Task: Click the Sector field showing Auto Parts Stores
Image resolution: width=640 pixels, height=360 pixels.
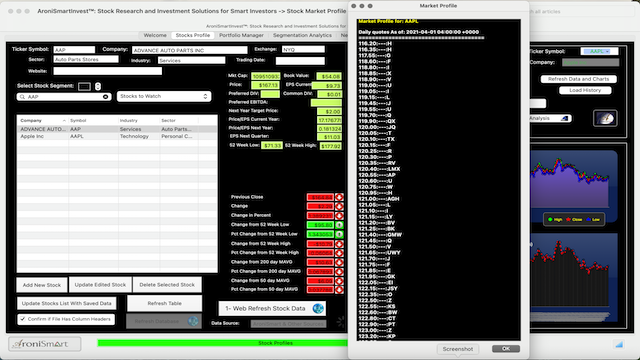Action: (86, 60)
